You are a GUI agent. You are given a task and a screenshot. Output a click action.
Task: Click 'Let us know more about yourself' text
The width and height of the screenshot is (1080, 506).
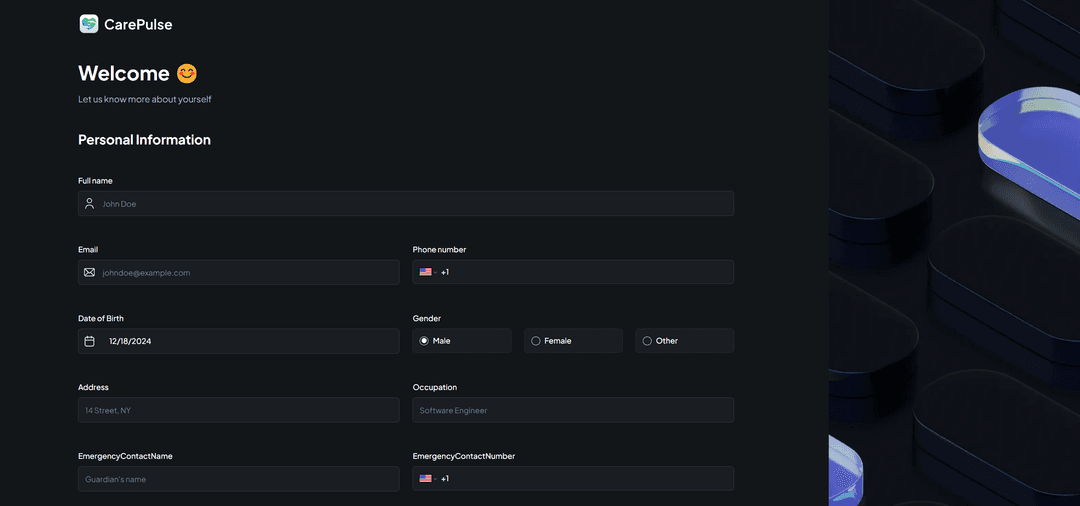145,99
